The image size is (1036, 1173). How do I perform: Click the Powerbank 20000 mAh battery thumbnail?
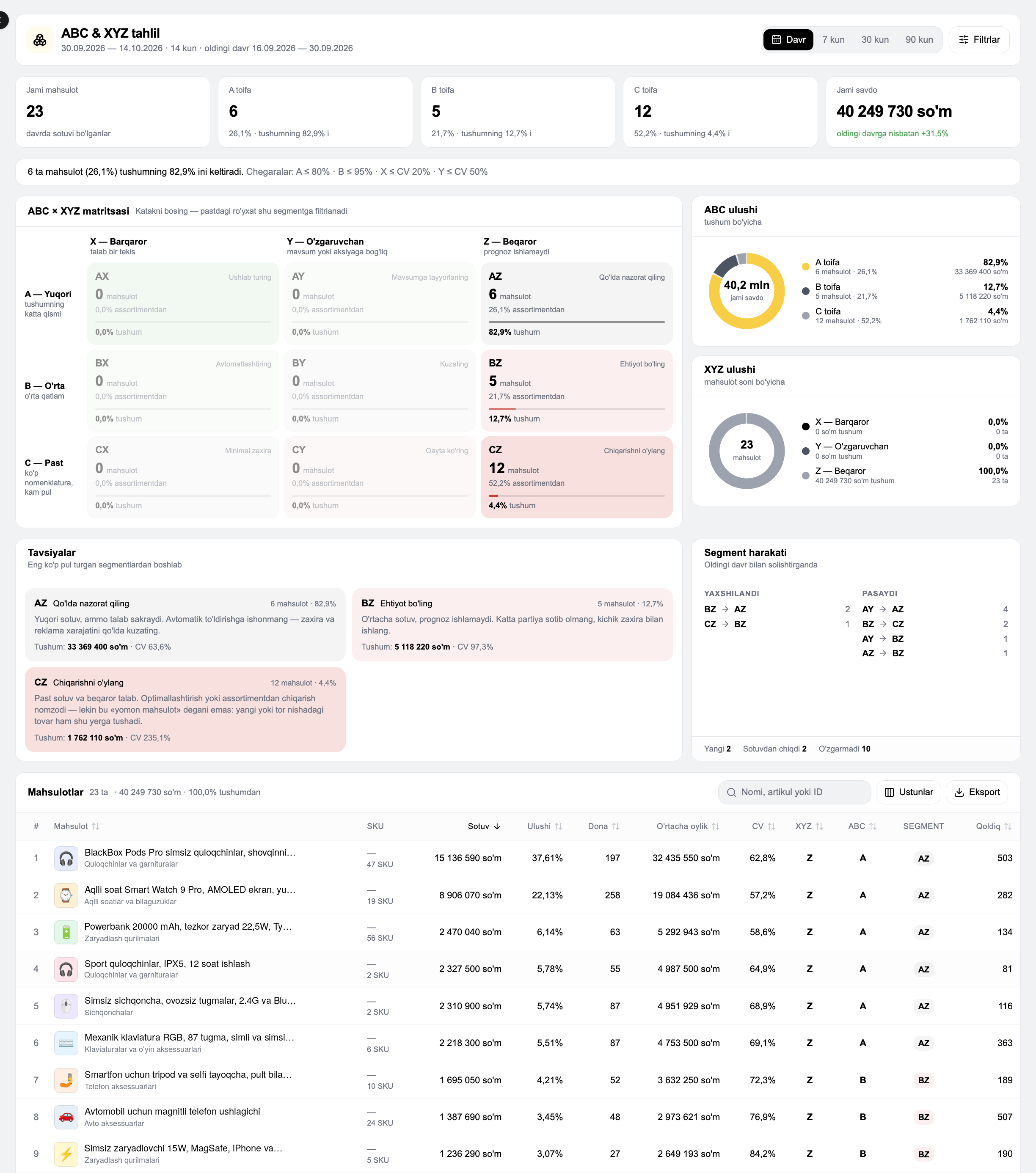pyautogui.click(x=66, y=932)
